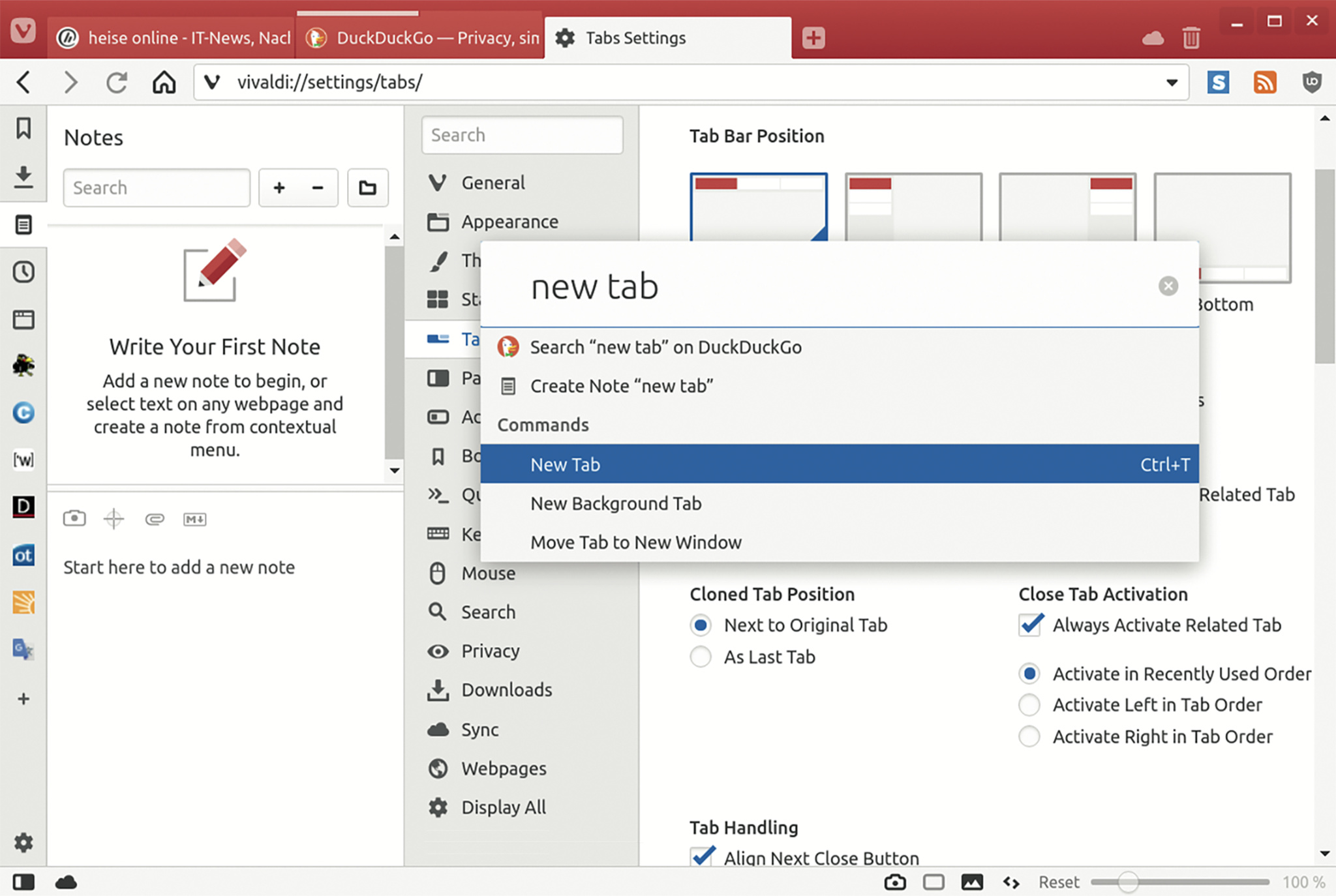This screenshot has height=896, width=1336.
Task: Run the New Background Tab command
Action: (616, 503)
